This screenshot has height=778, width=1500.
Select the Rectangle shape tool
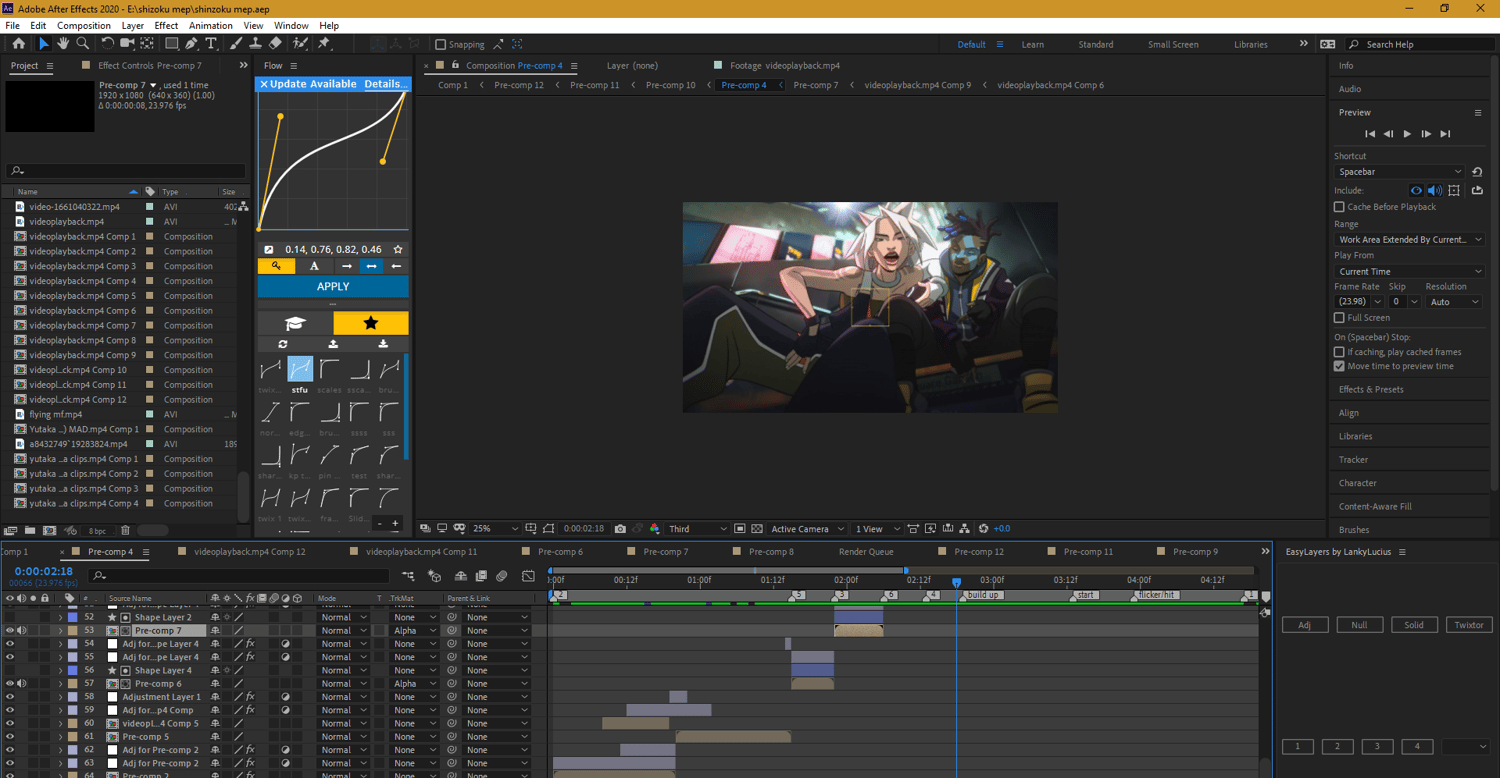click(x=171, y=44)
